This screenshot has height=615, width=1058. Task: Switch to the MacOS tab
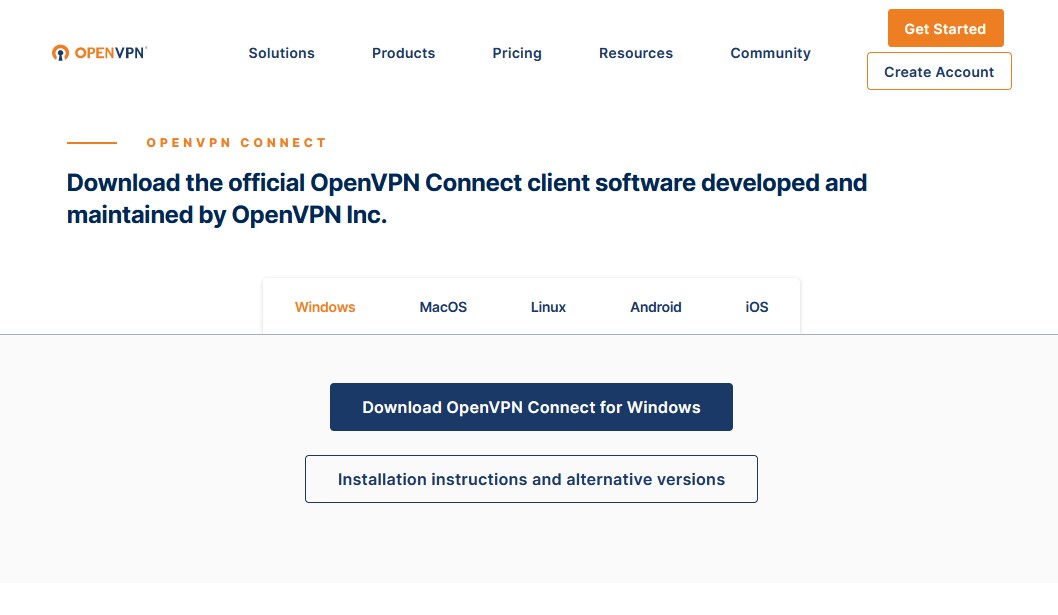point(443,307)
